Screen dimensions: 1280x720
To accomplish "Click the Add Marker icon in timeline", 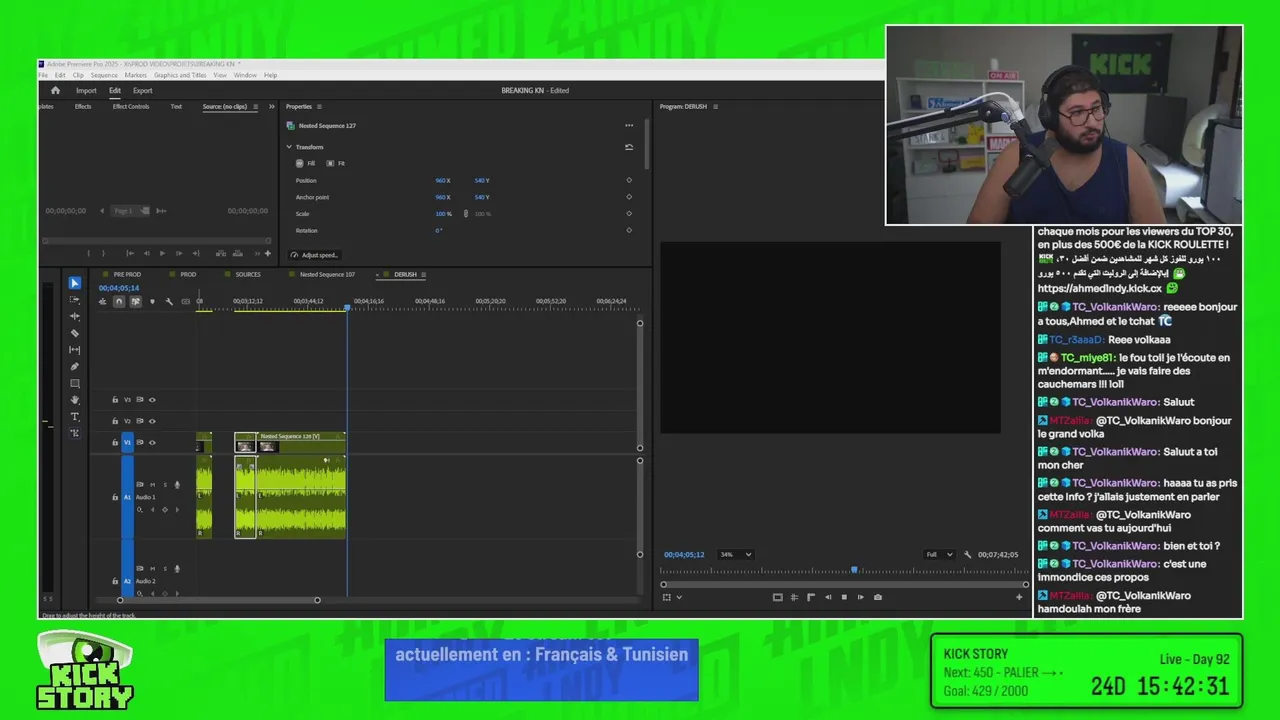I will point(152,301).
